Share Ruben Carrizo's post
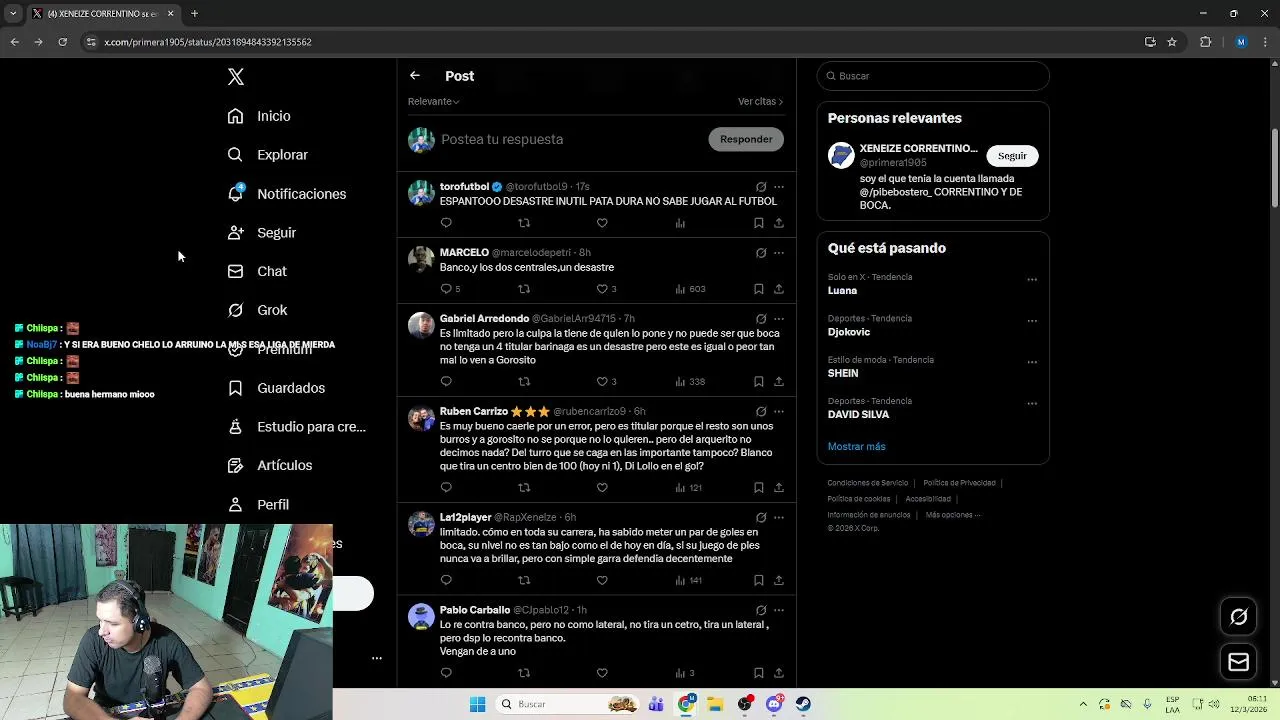 779,488
